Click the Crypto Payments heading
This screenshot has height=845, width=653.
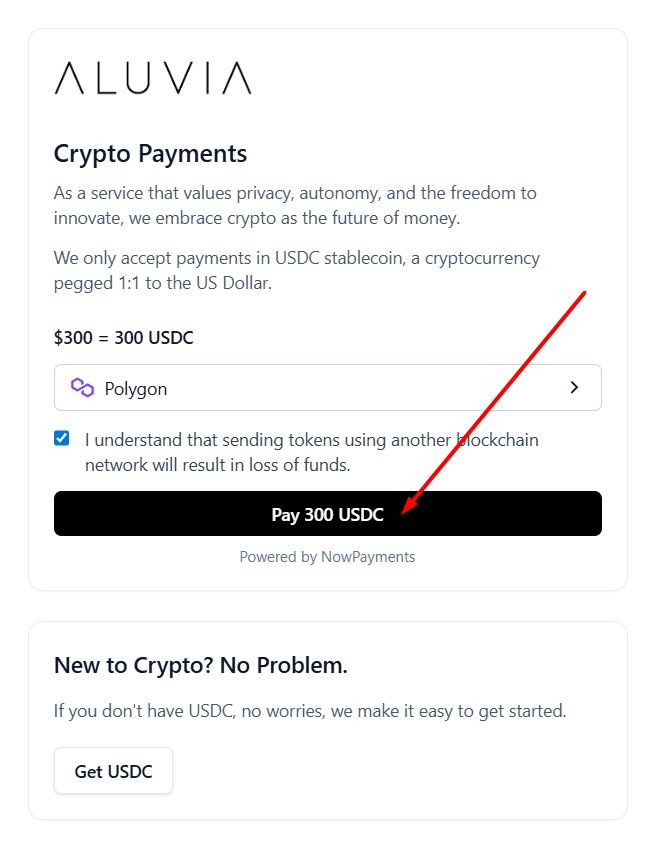[150, 154]
